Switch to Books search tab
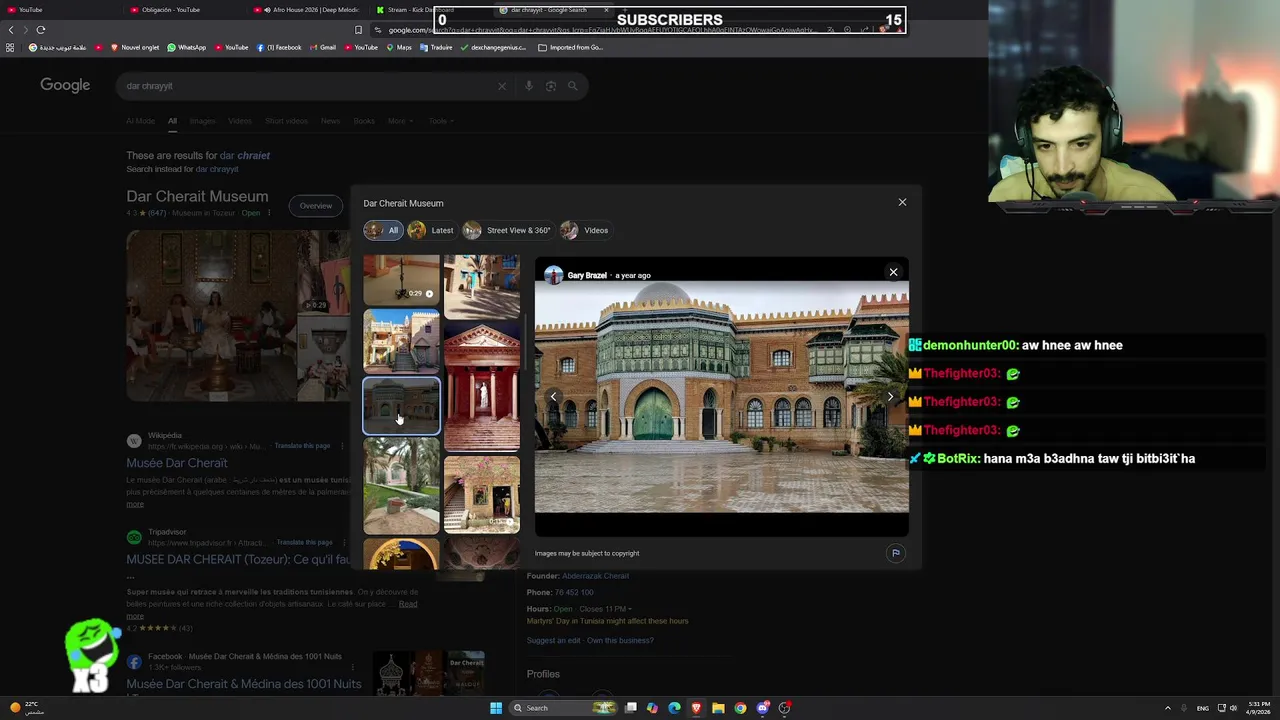Viewport: 1280px width, 720px height. [364, 121]
